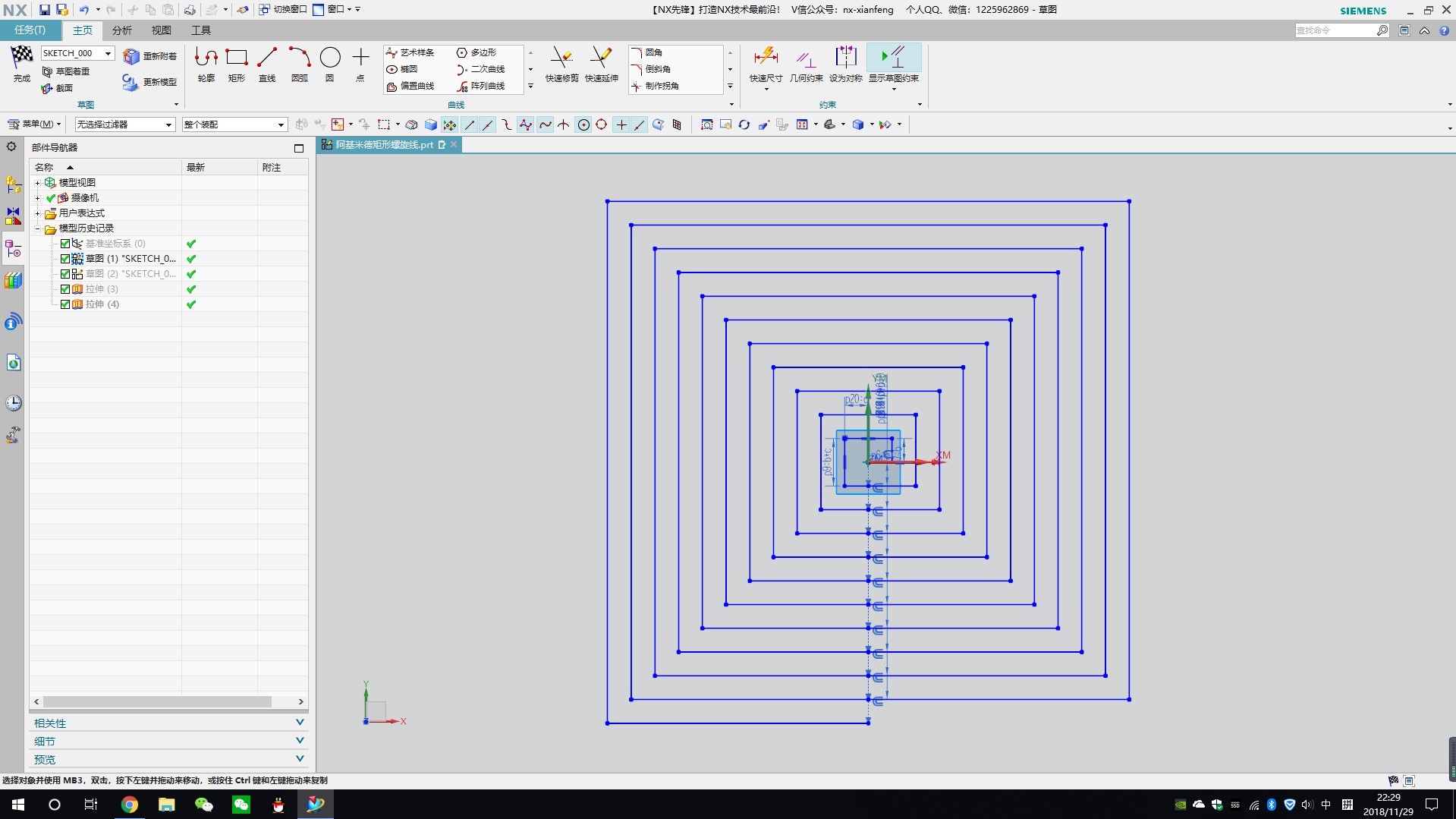The width and height of the screenshot is (1456, 819).
Task: Select the 直线 line tool
Action: (x=267, y=64)
